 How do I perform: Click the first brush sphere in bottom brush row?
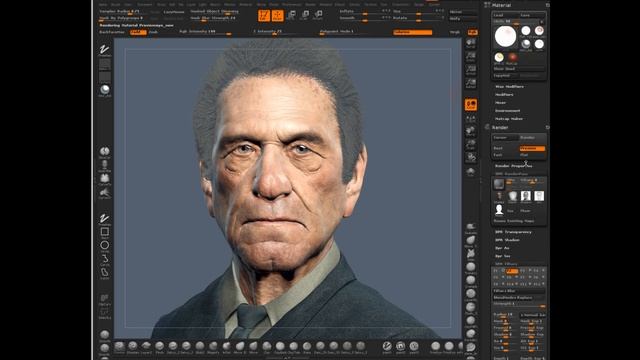pyautogui.click(x=119, y=347)
